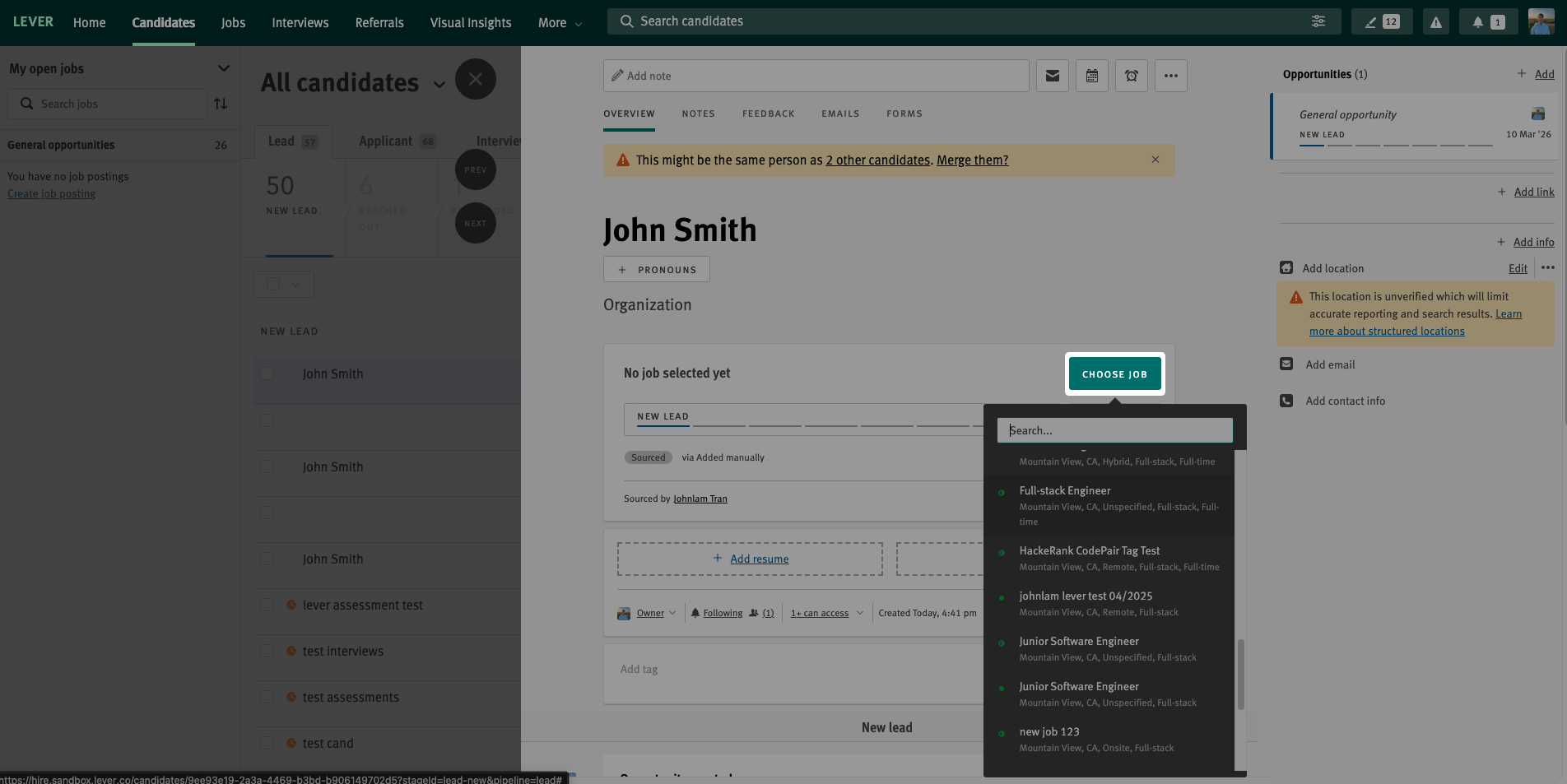Expand the More navigation menu
The image size is (1567, 784).
(560, 23)
